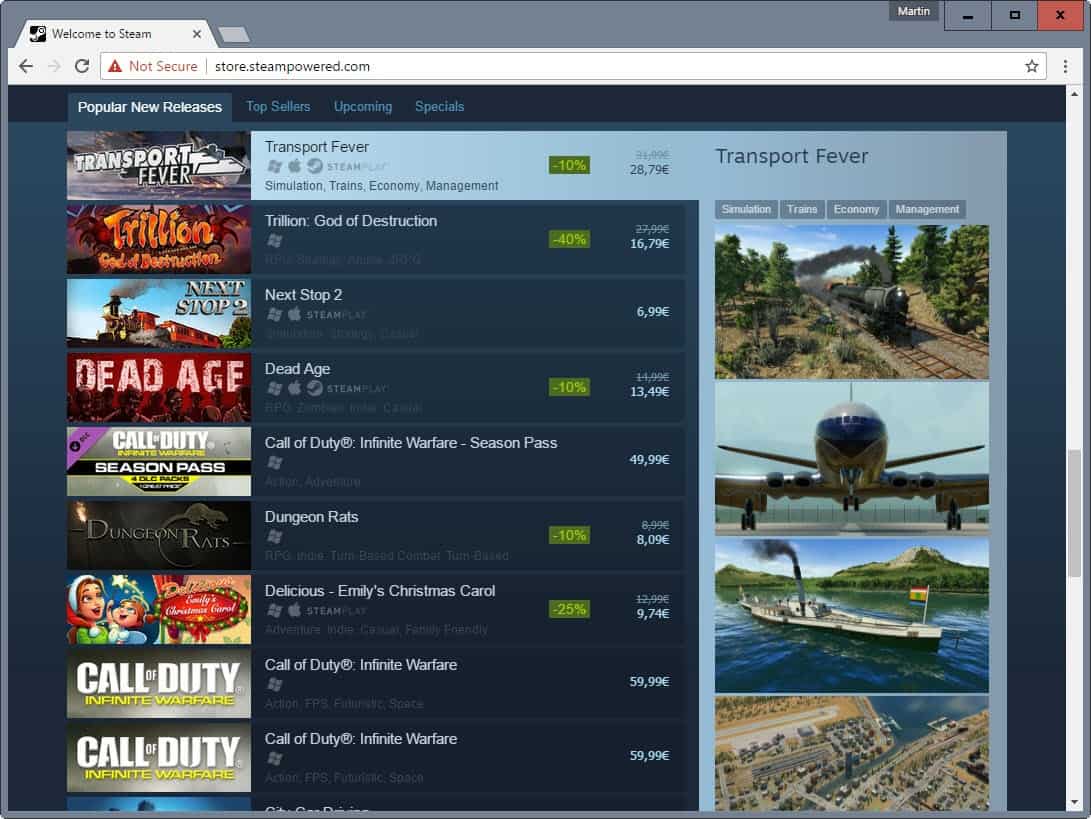Open the Upcoming tab
Image resolution: width=1091 pixels, height=819 pixels.
363,106
